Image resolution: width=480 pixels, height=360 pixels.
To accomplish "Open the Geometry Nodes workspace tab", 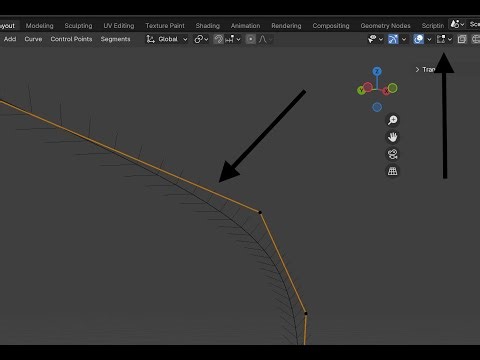I will [385, 26].
